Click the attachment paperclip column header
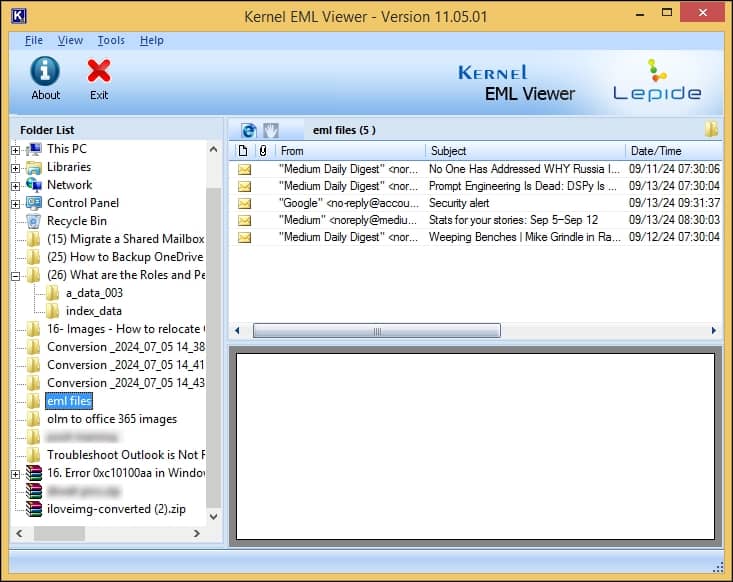This screenshot has width=733, height=582. (263, 151)
